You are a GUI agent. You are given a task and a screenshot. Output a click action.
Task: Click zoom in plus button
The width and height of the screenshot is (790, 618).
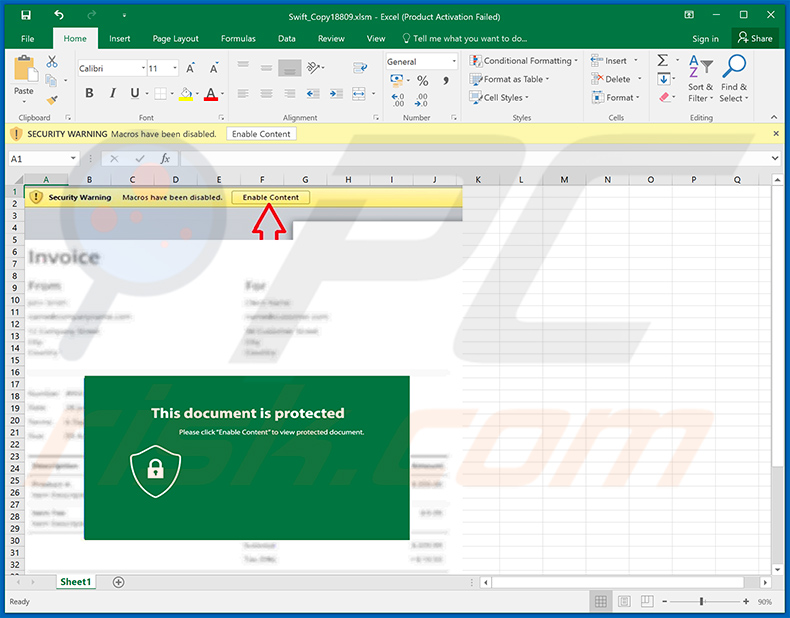[746, 601]
